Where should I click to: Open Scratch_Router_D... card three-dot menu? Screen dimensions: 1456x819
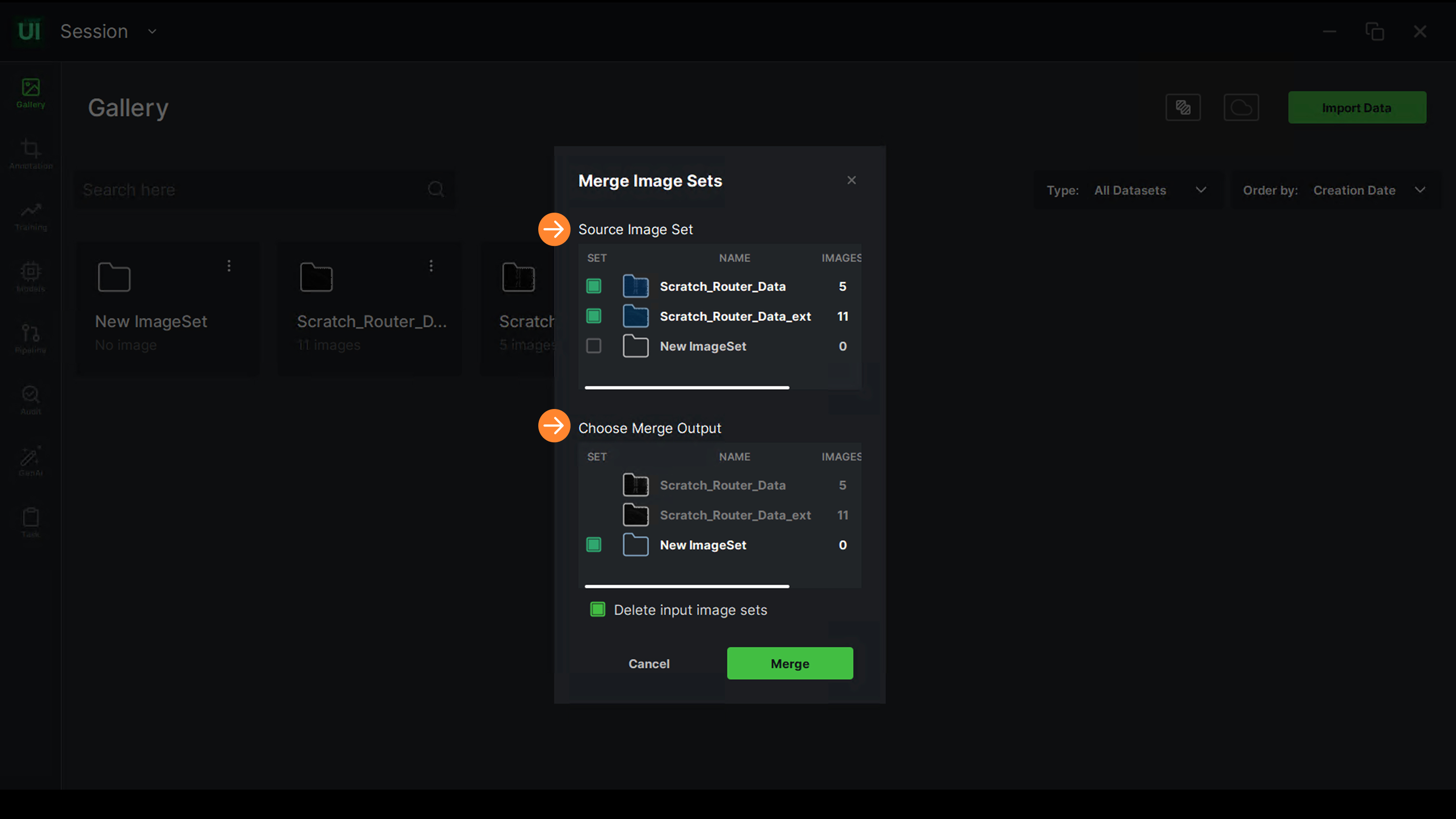(x=431, y=266)
